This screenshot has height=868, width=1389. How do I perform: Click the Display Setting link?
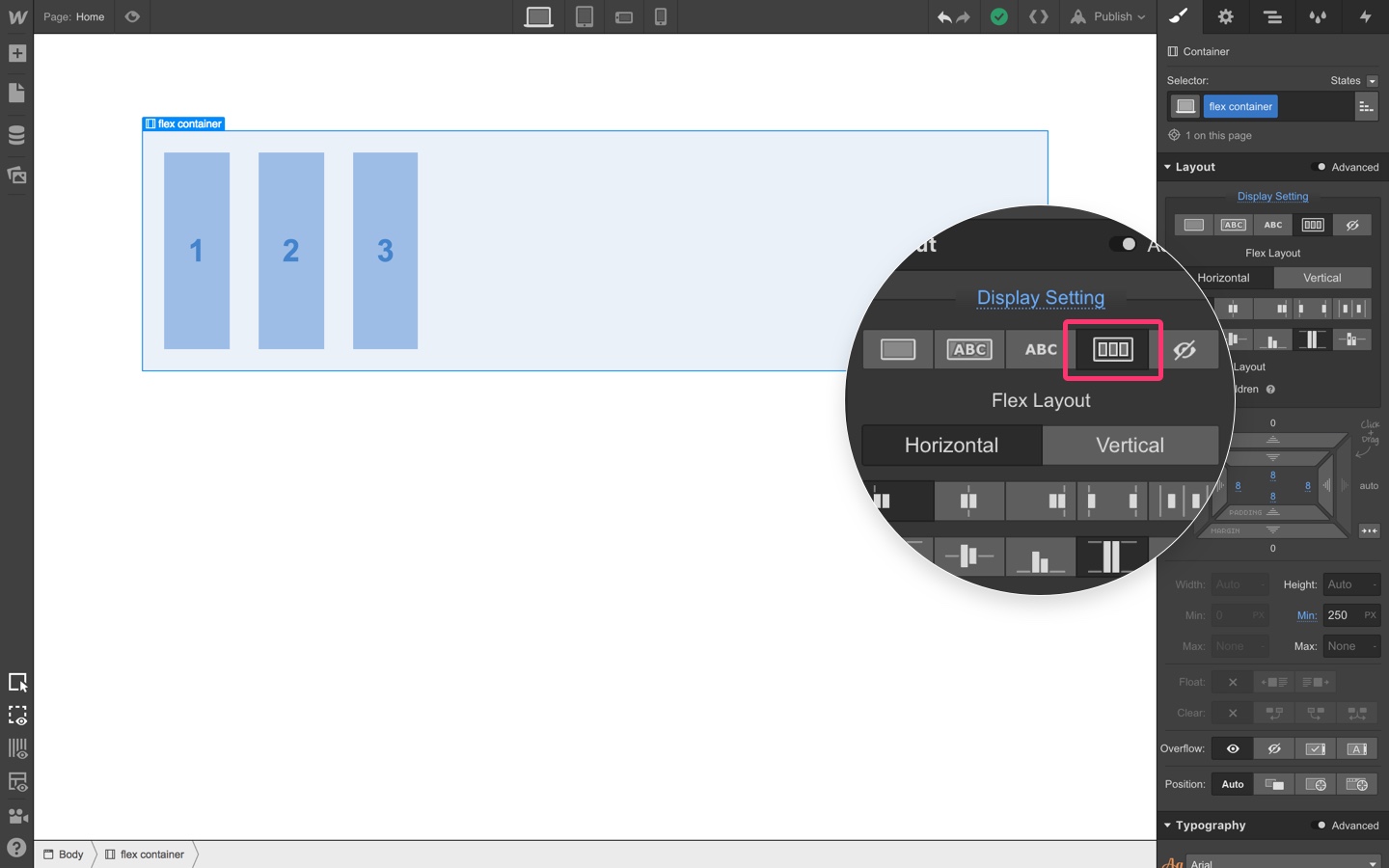(1272, 197)
